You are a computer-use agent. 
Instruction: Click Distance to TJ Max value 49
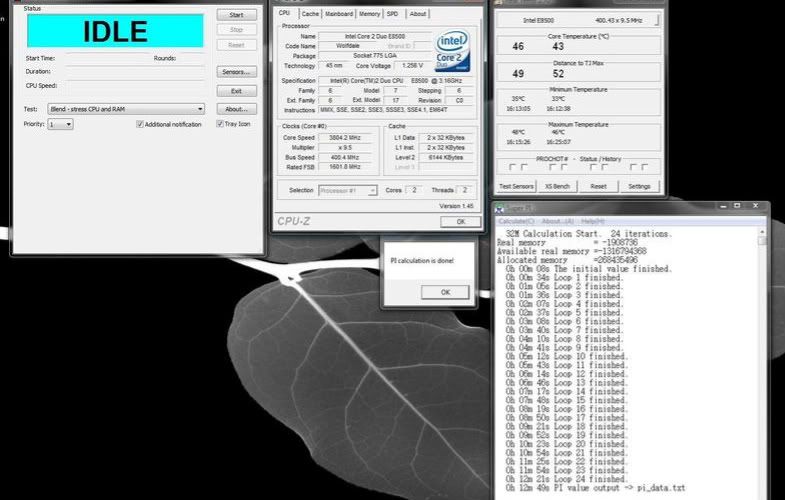click(x=518, y=74)
